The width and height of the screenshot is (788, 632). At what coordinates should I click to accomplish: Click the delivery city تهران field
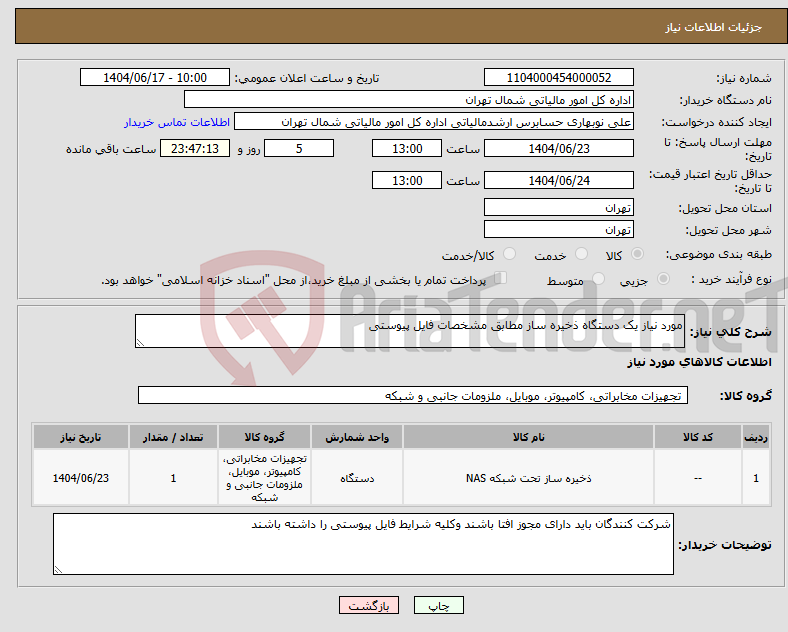pos(558,229)
